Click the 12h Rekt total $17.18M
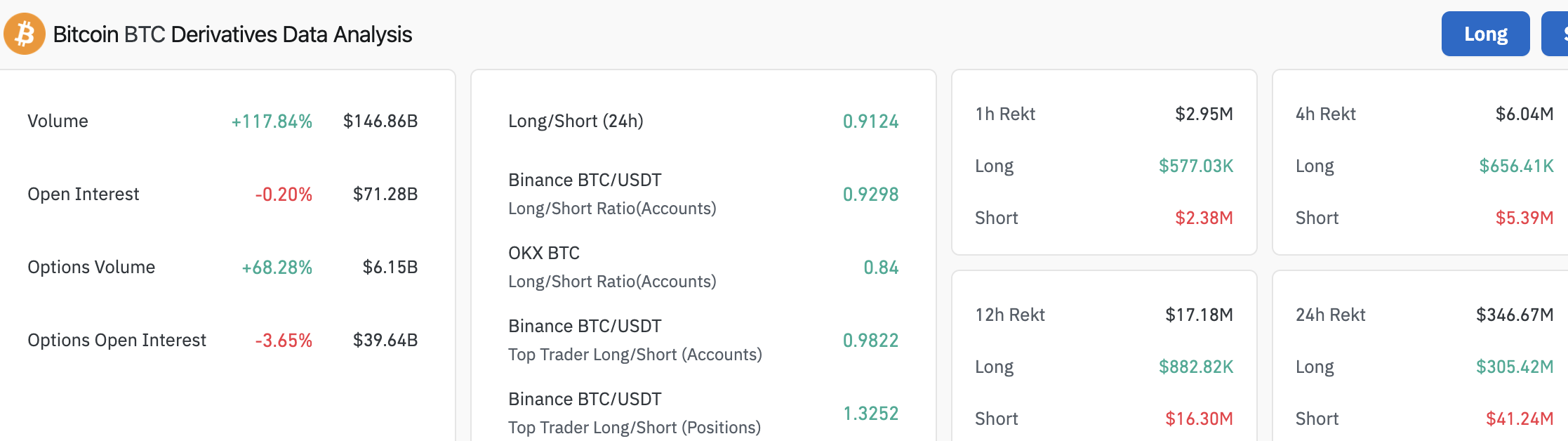The height and width of the screenshot is (441, 1568). pyautogui.click(x=1199, y=315)
